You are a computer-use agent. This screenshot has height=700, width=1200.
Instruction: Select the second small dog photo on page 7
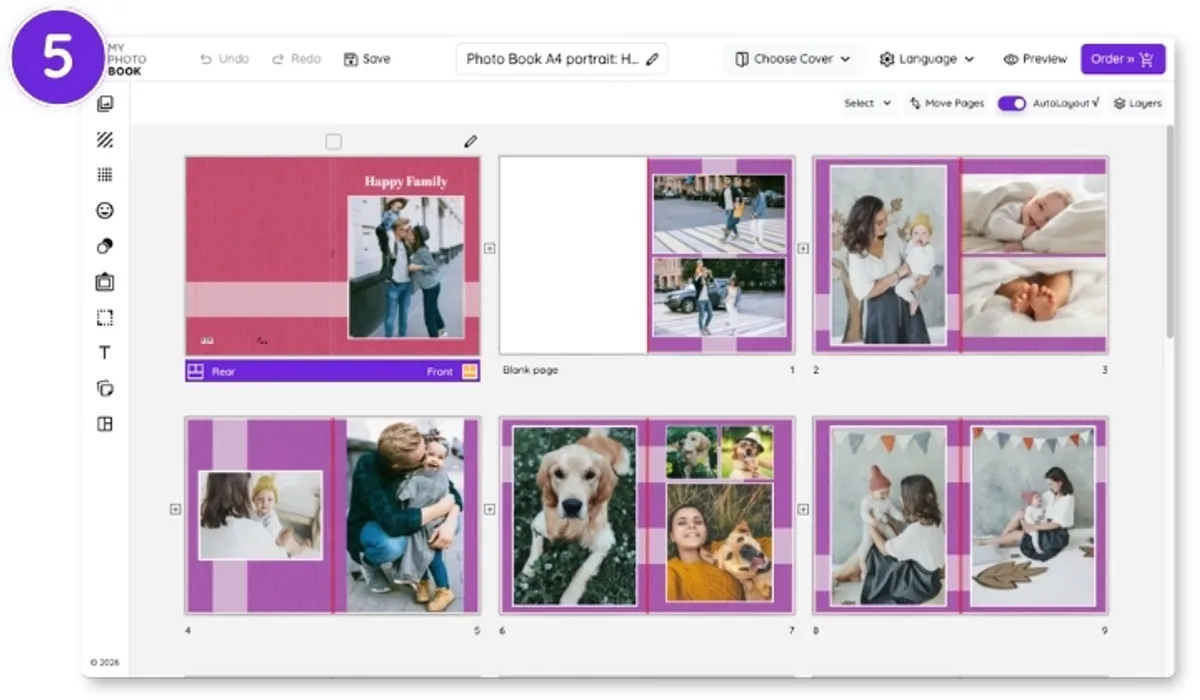pyautogui.click(x=747, y=453)
